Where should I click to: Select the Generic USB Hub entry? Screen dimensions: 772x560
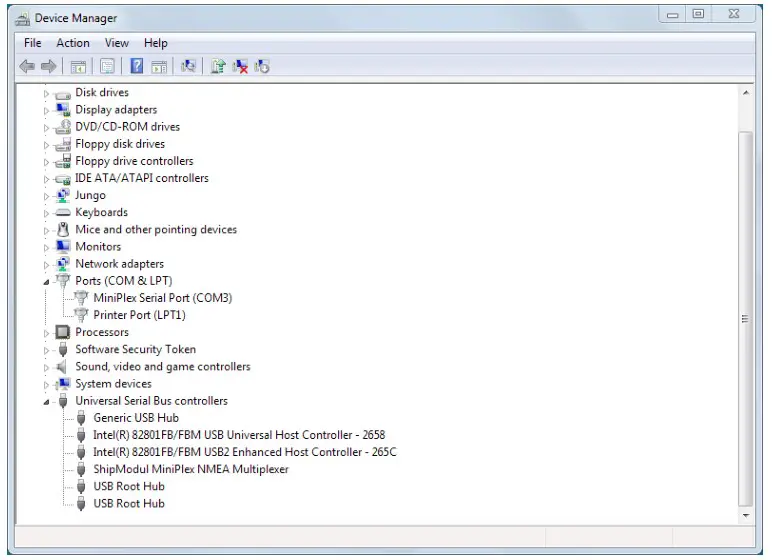136,418
